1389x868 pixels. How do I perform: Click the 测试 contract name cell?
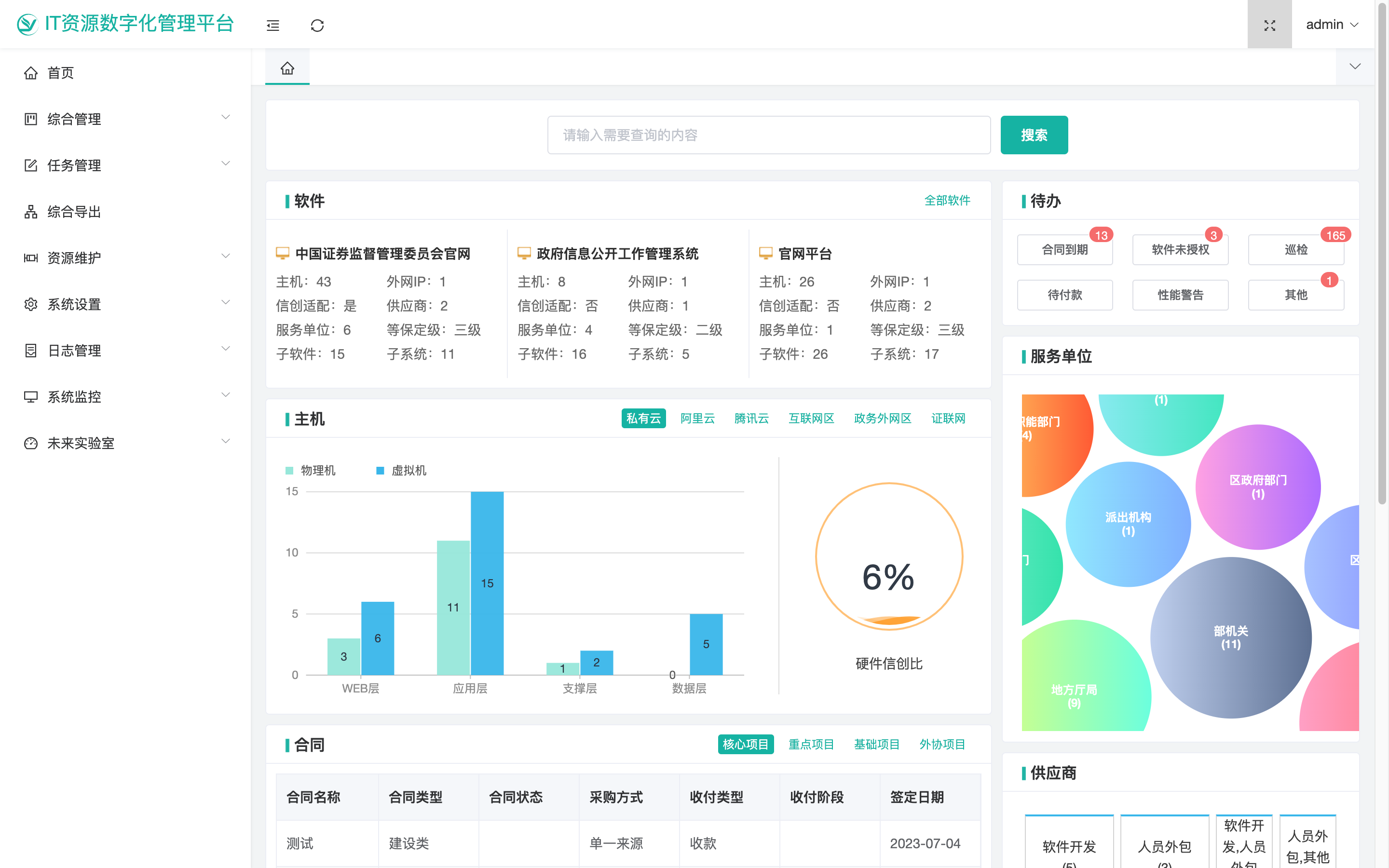[327, 843]
